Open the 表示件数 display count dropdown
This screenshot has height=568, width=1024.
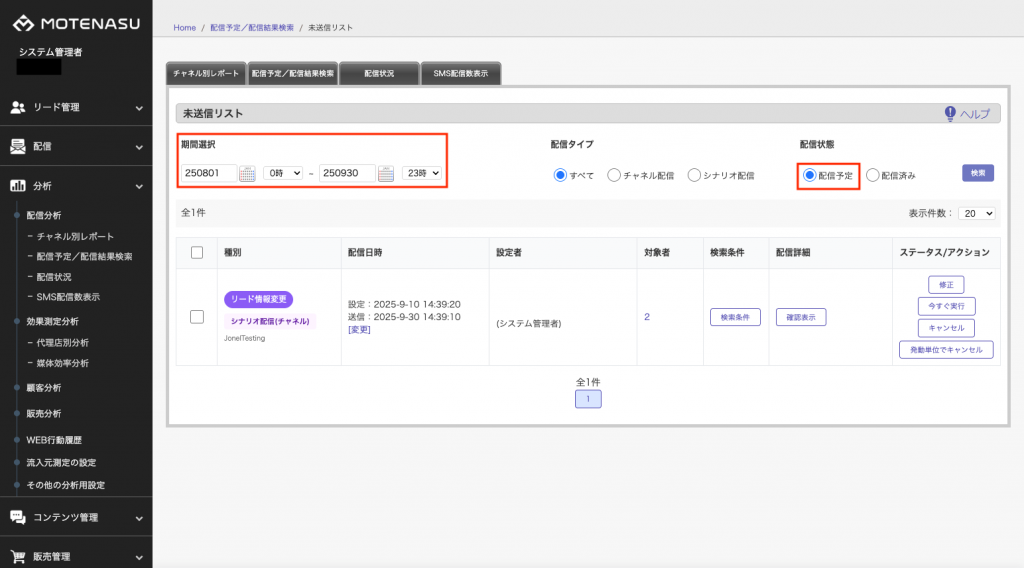976,213
